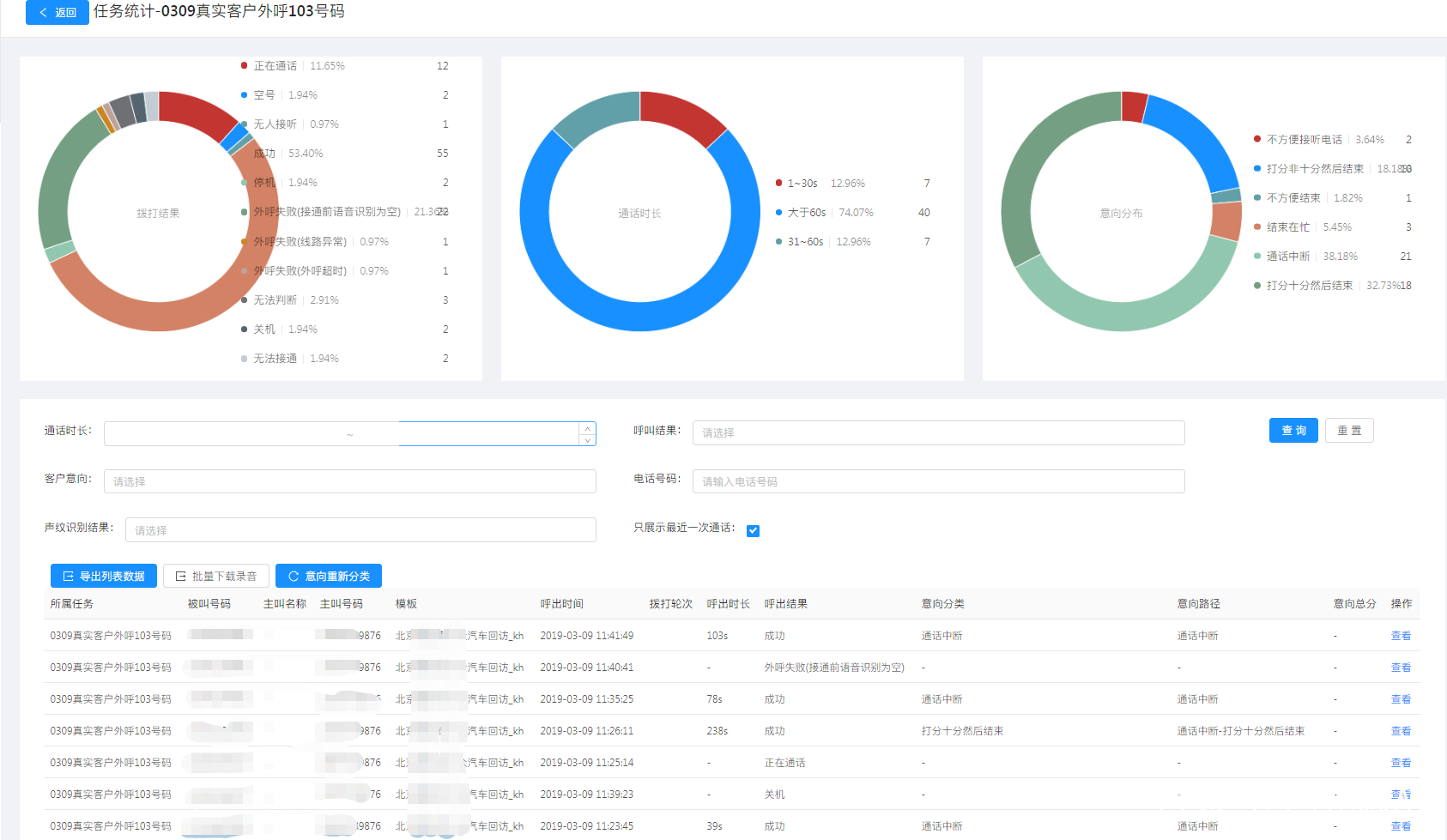The width and height of the screenshot is (1447, 840).
Task: Click the back arrow button labeled 返回
Action: [57, 12]
